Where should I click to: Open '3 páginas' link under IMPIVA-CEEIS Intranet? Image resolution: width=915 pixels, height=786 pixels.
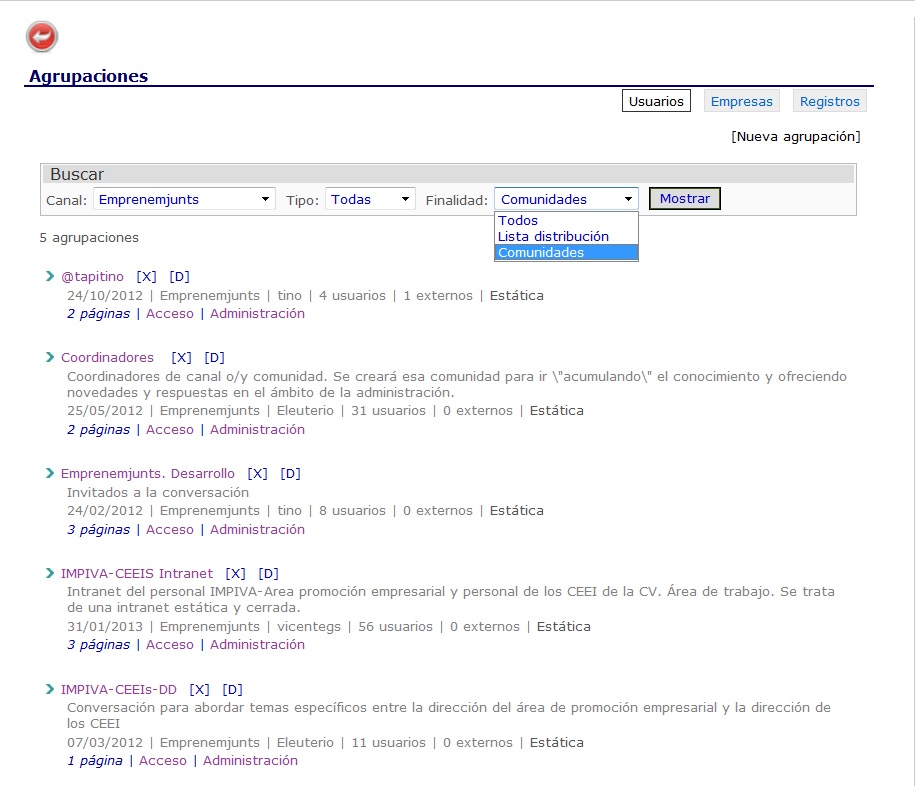pyautogui.click(x=98, y=645)
